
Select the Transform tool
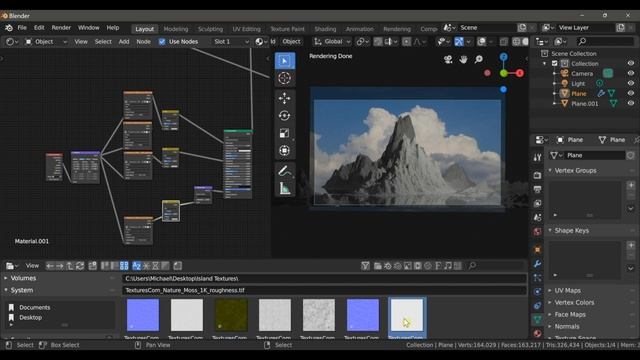284,151
